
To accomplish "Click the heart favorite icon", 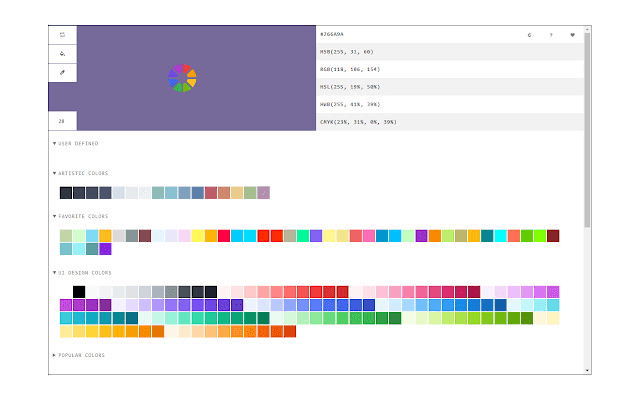I will click(572, 35).
